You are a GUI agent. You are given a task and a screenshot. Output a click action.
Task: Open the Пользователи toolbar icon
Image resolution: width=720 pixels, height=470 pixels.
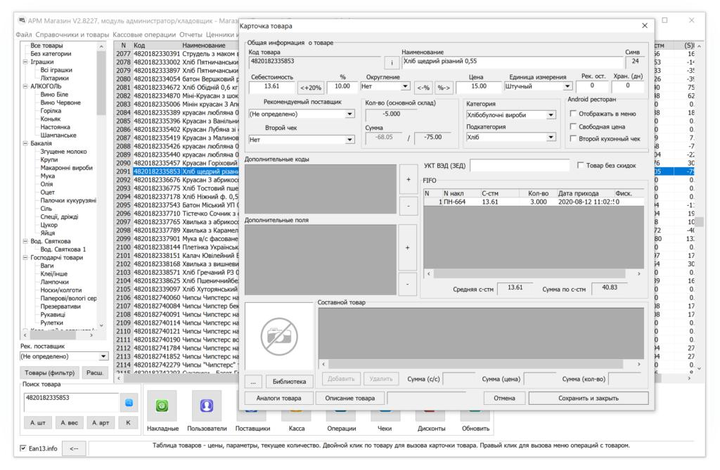click(207, 406)
